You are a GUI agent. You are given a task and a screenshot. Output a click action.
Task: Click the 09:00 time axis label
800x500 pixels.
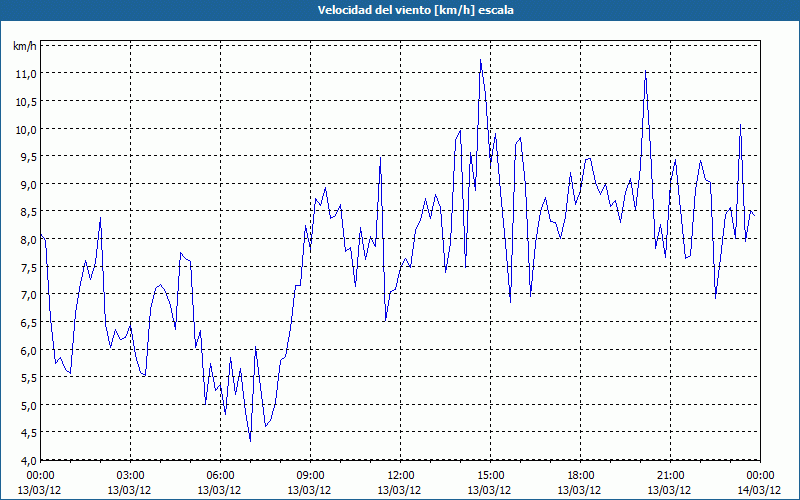[310, 476]
